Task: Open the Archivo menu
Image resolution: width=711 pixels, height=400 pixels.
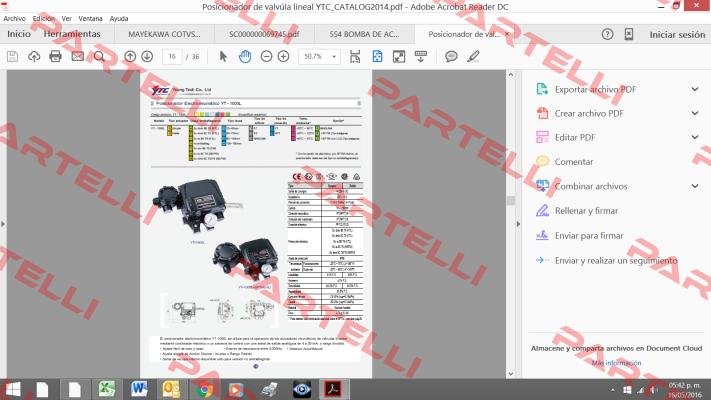Action: tap(15, 19)
